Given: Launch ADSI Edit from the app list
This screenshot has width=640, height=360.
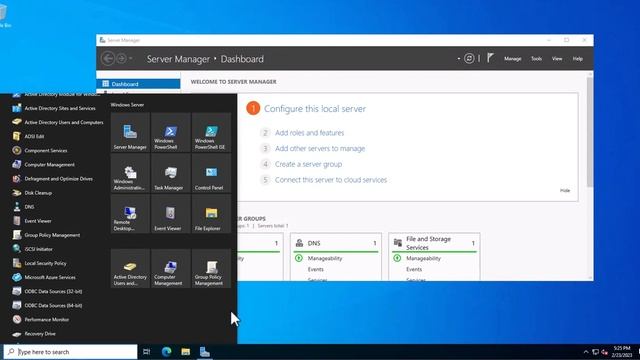Looking at the screenshot, I should pyautogui.click(x=28, y=136).
